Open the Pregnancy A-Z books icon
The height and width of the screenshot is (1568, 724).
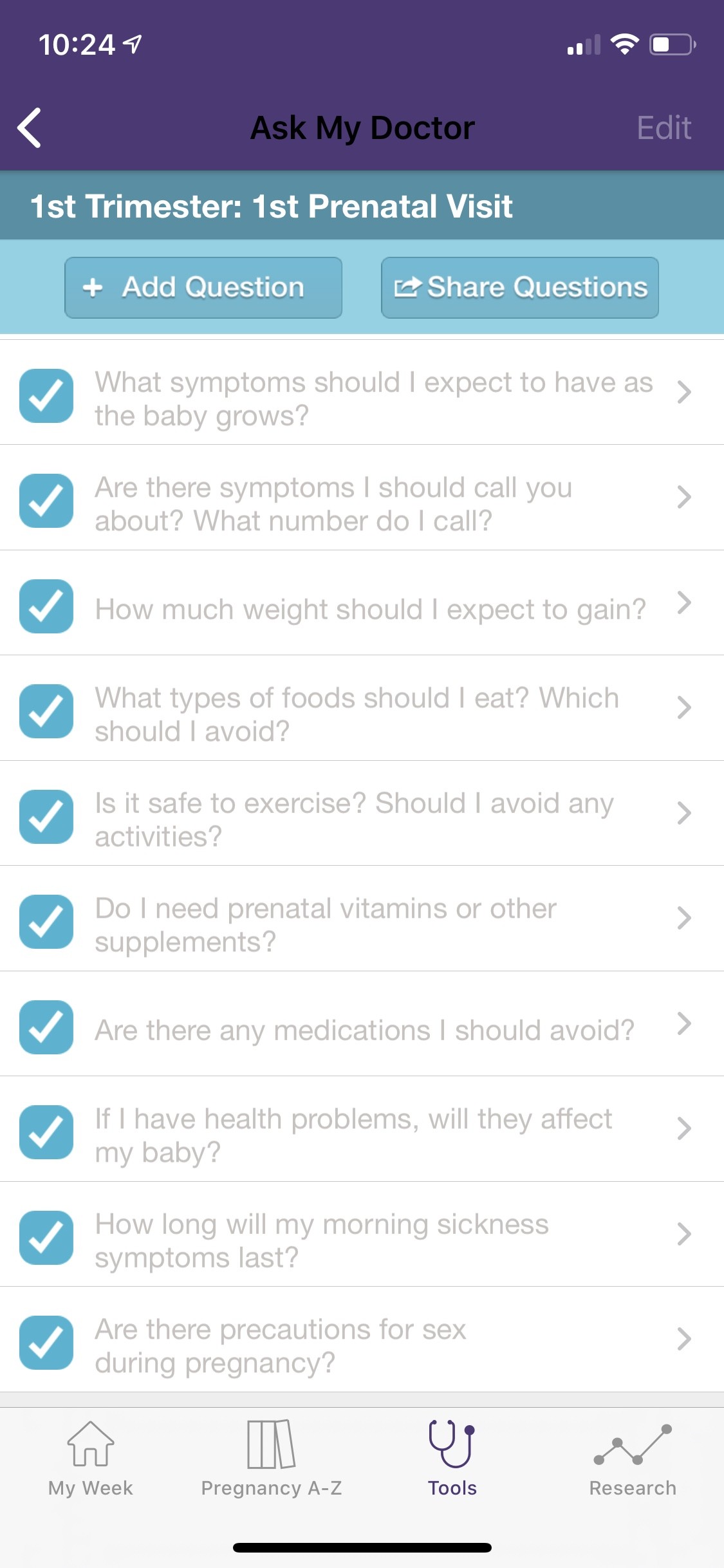[x=271, y=1444]
